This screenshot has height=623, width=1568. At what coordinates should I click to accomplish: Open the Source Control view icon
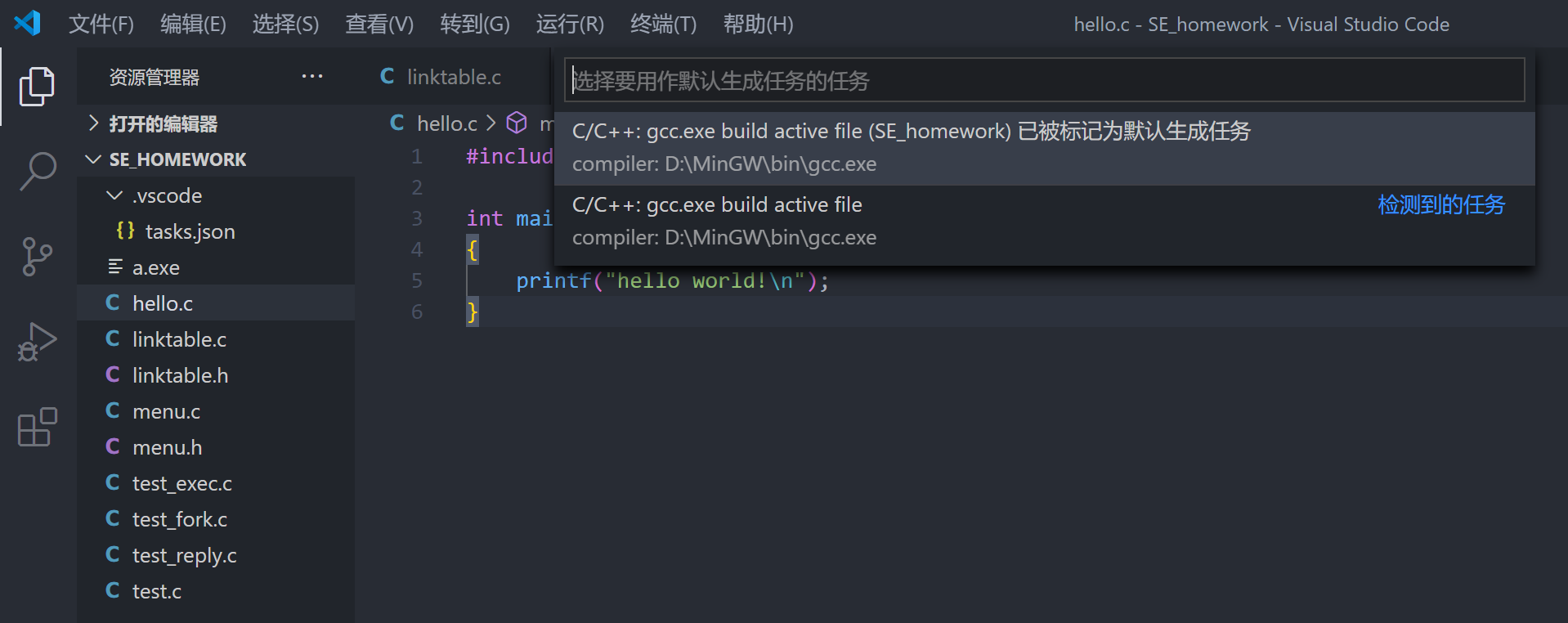[37, 257]
